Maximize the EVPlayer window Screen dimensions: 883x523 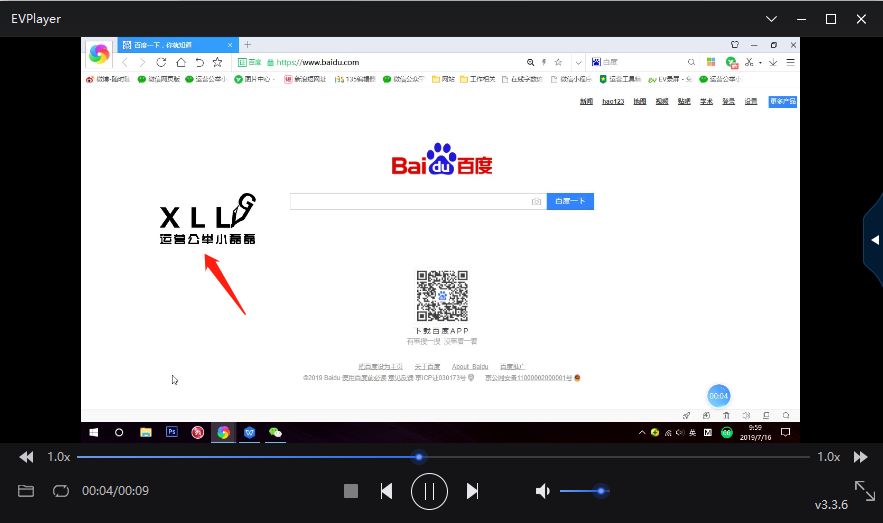point(831,19)
